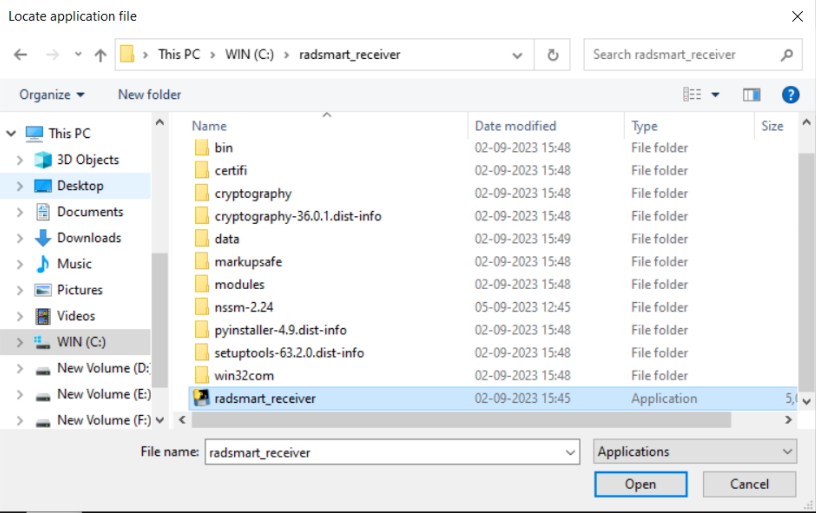
Task: Sort by the Type column header
Action: (644, 126)
